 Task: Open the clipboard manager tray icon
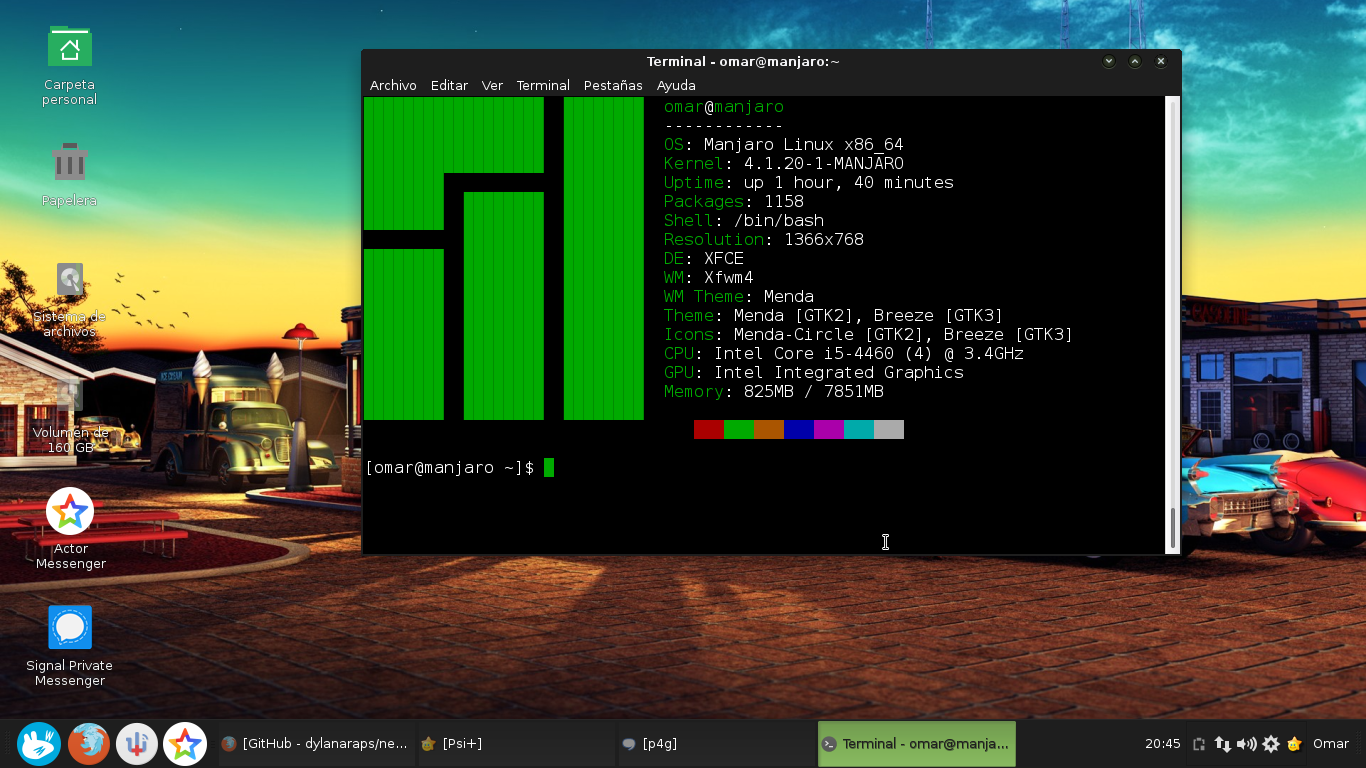[x=1199, y=744]
